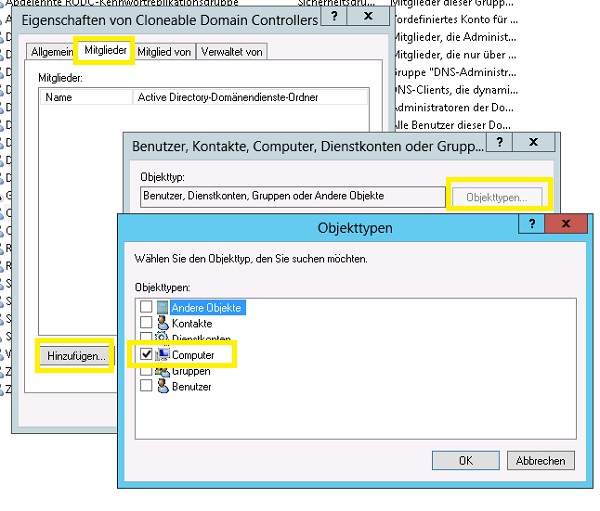Select the Kontakte list entry

192,323
